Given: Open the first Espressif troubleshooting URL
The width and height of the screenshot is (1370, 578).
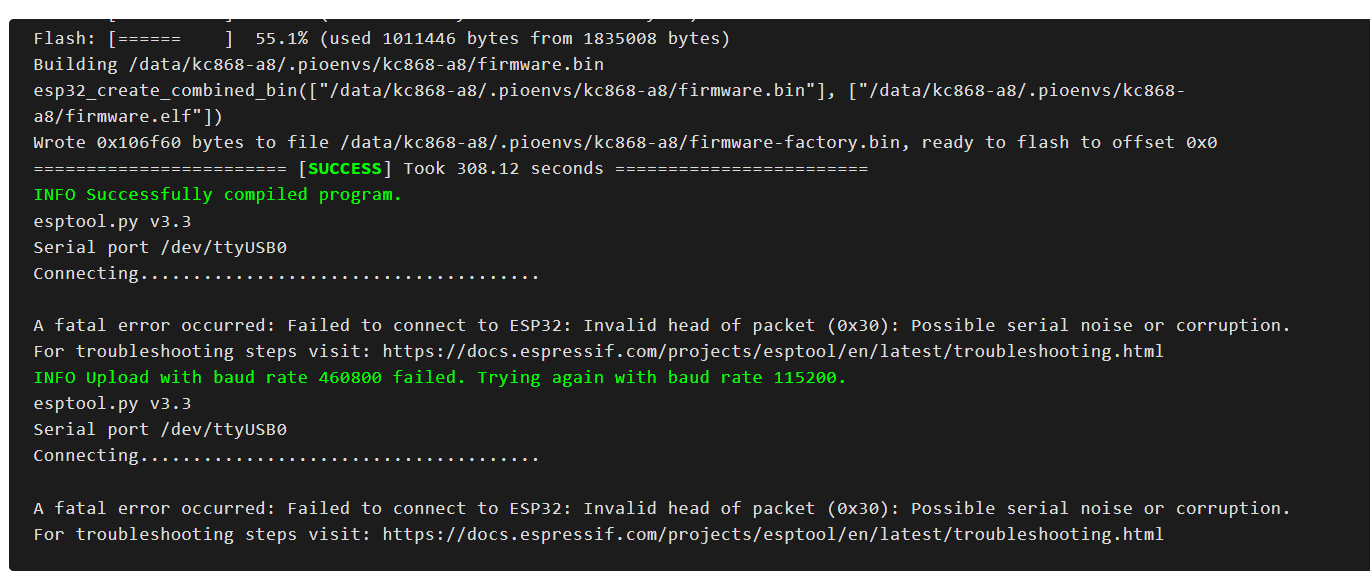Looking at the screenshot, I should [772, 352].
